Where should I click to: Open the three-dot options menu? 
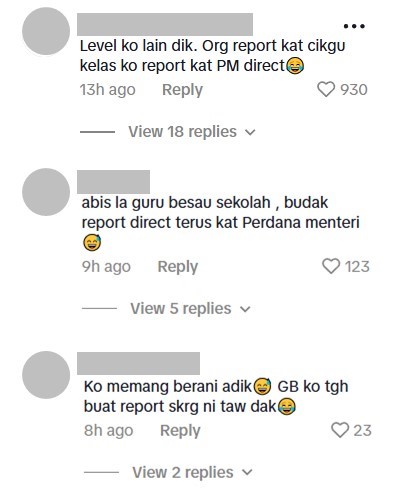pyautogui.click(x=354, y=26)
